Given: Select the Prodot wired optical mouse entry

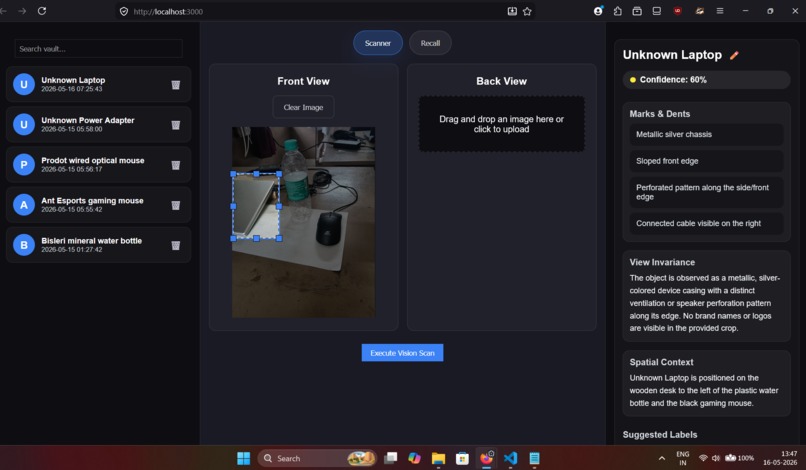Looking at the screenshot, I should coord(98,165).
